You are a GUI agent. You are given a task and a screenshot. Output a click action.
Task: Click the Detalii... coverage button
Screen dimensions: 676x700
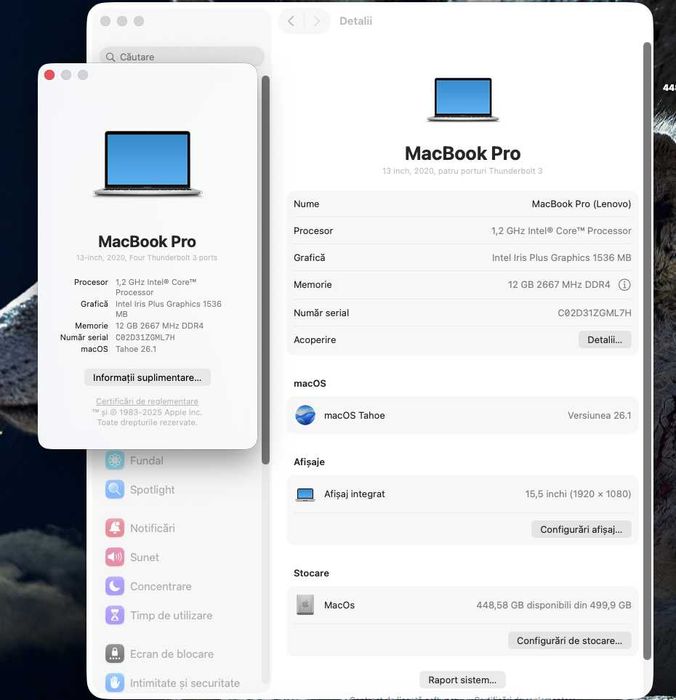pyautogui.click(x=605, y=340)
